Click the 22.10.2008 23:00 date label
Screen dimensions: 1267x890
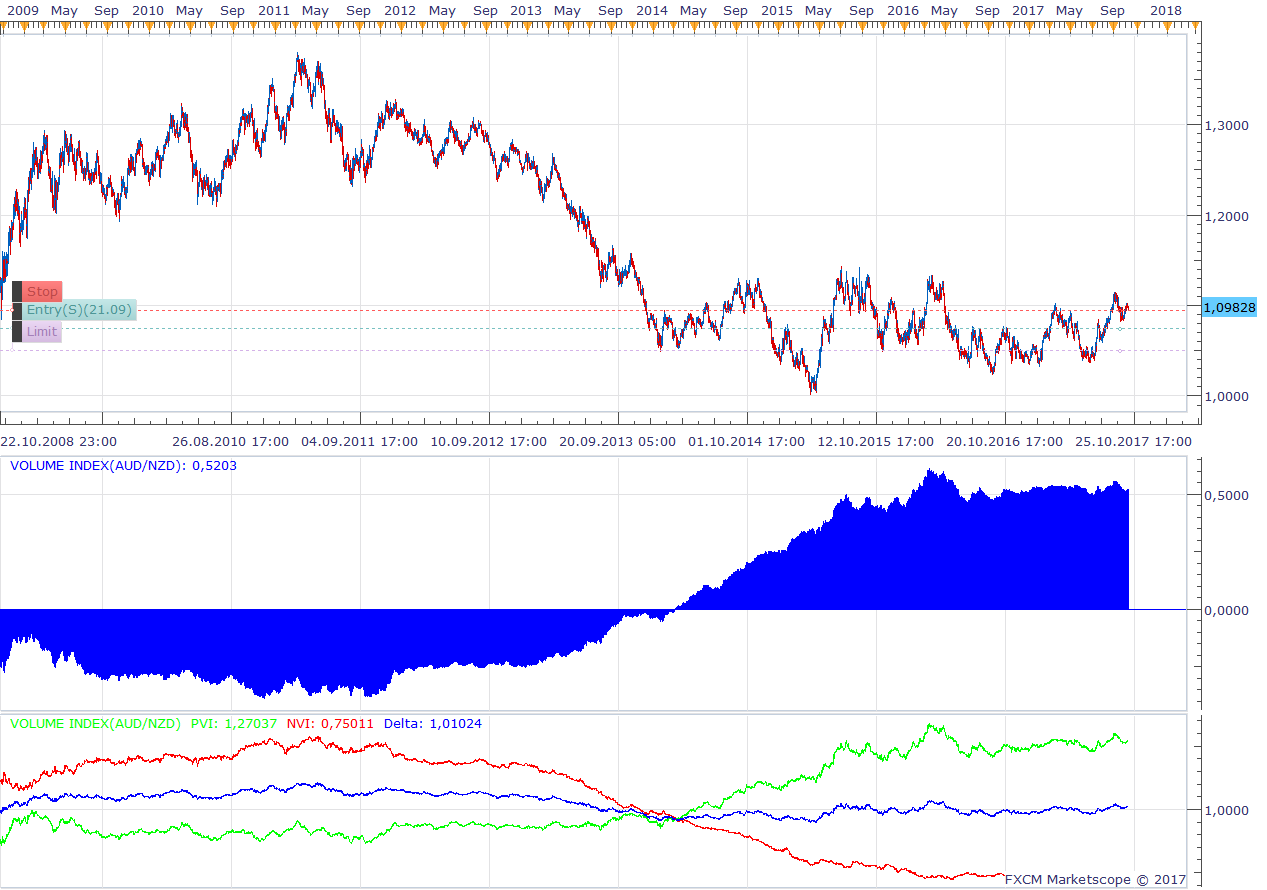coord(58,441)
